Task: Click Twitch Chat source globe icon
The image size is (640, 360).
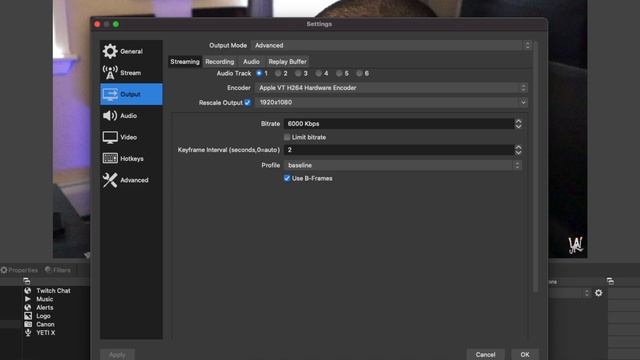Action: pyautogui.click(x=28, y=291)
